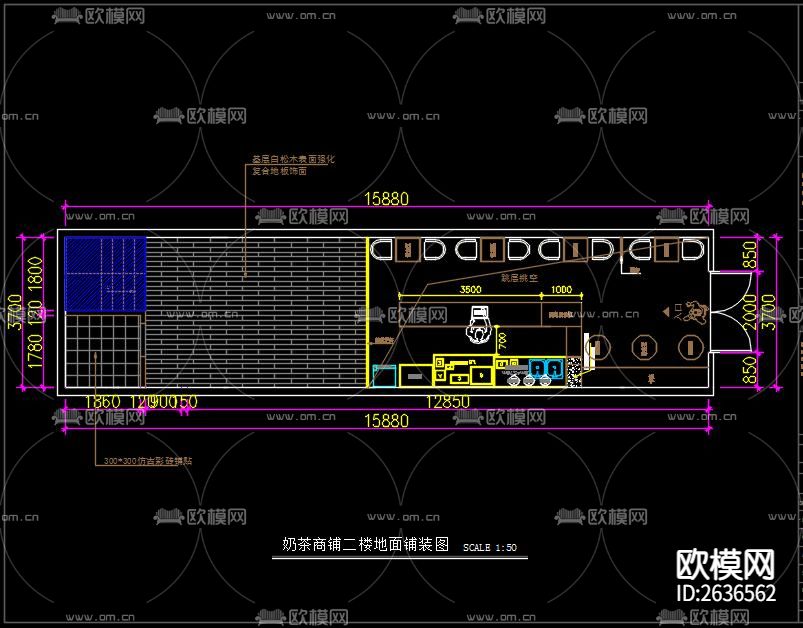This screenshot has height=628, width=803.
Task: Select the 基层白松木表面强化 floor annotation
Action: 293,159
